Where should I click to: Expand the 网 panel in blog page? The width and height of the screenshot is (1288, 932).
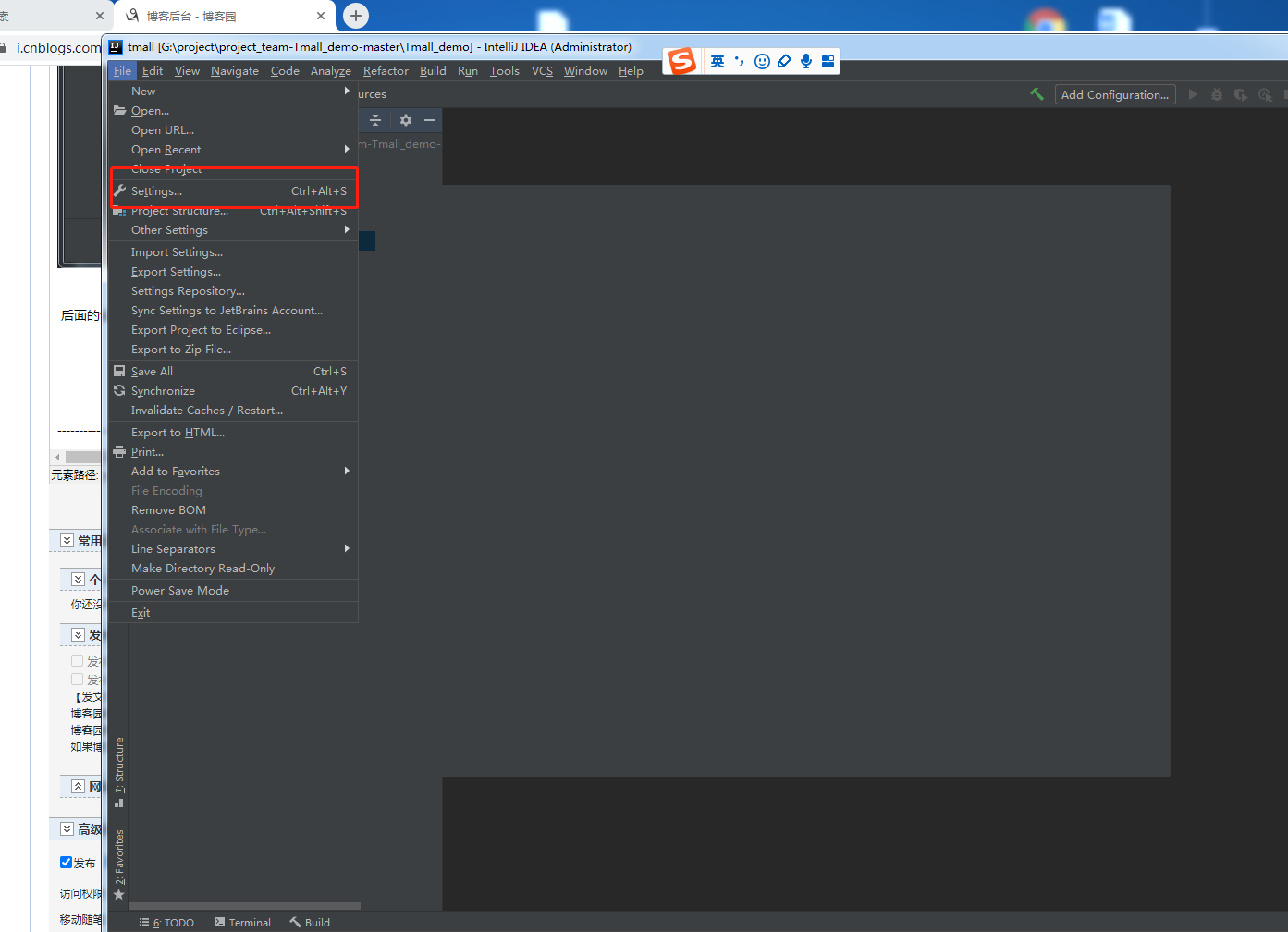[79, 786]
